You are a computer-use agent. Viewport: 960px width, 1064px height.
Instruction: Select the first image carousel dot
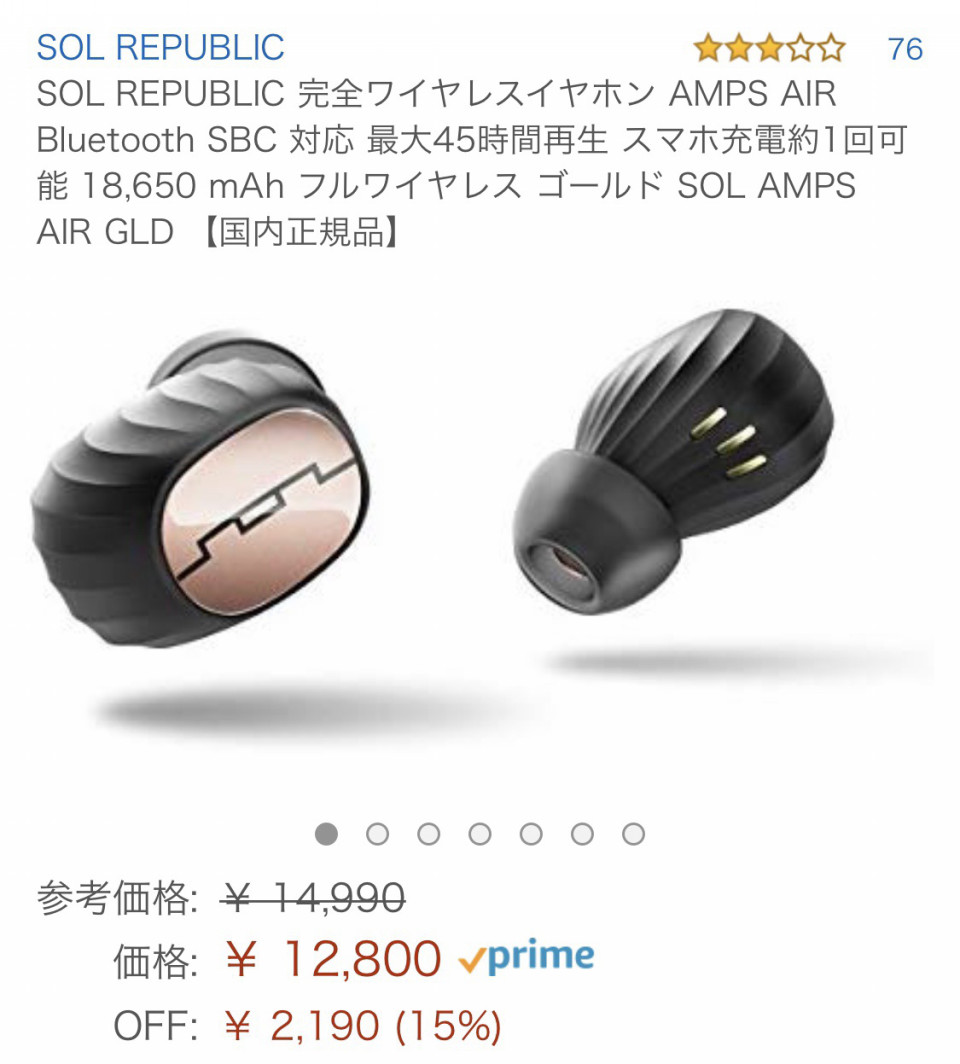click(x=326, y=833)
